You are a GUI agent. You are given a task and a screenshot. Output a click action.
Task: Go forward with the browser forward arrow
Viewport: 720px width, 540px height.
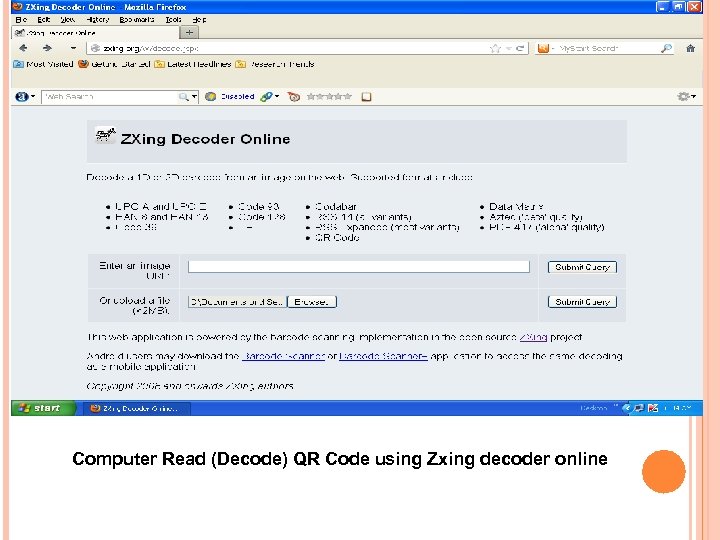coord(47,48)
